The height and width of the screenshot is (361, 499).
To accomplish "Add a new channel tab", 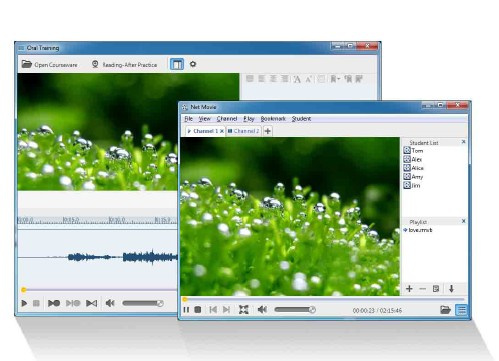I will (267, 131).
